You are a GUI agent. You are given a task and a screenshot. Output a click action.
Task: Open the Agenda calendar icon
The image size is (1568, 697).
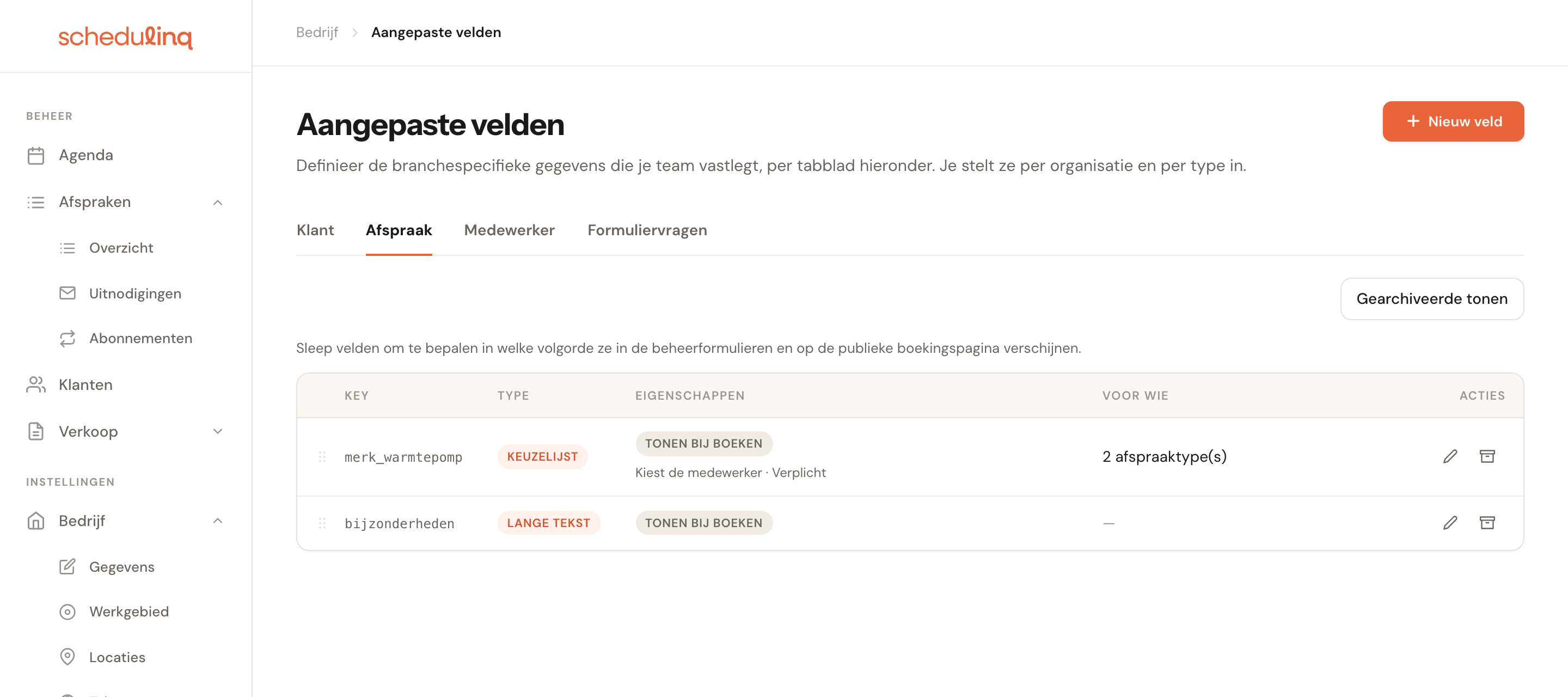tap(36, 155)
